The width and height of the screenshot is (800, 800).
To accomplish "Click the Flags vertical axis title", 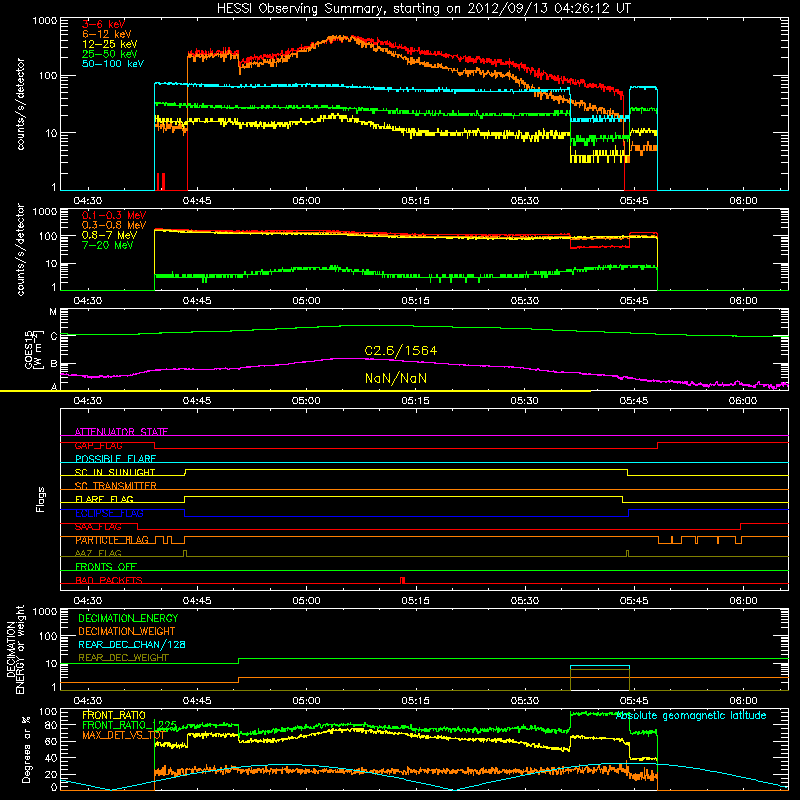I will [x=41, y=499].
